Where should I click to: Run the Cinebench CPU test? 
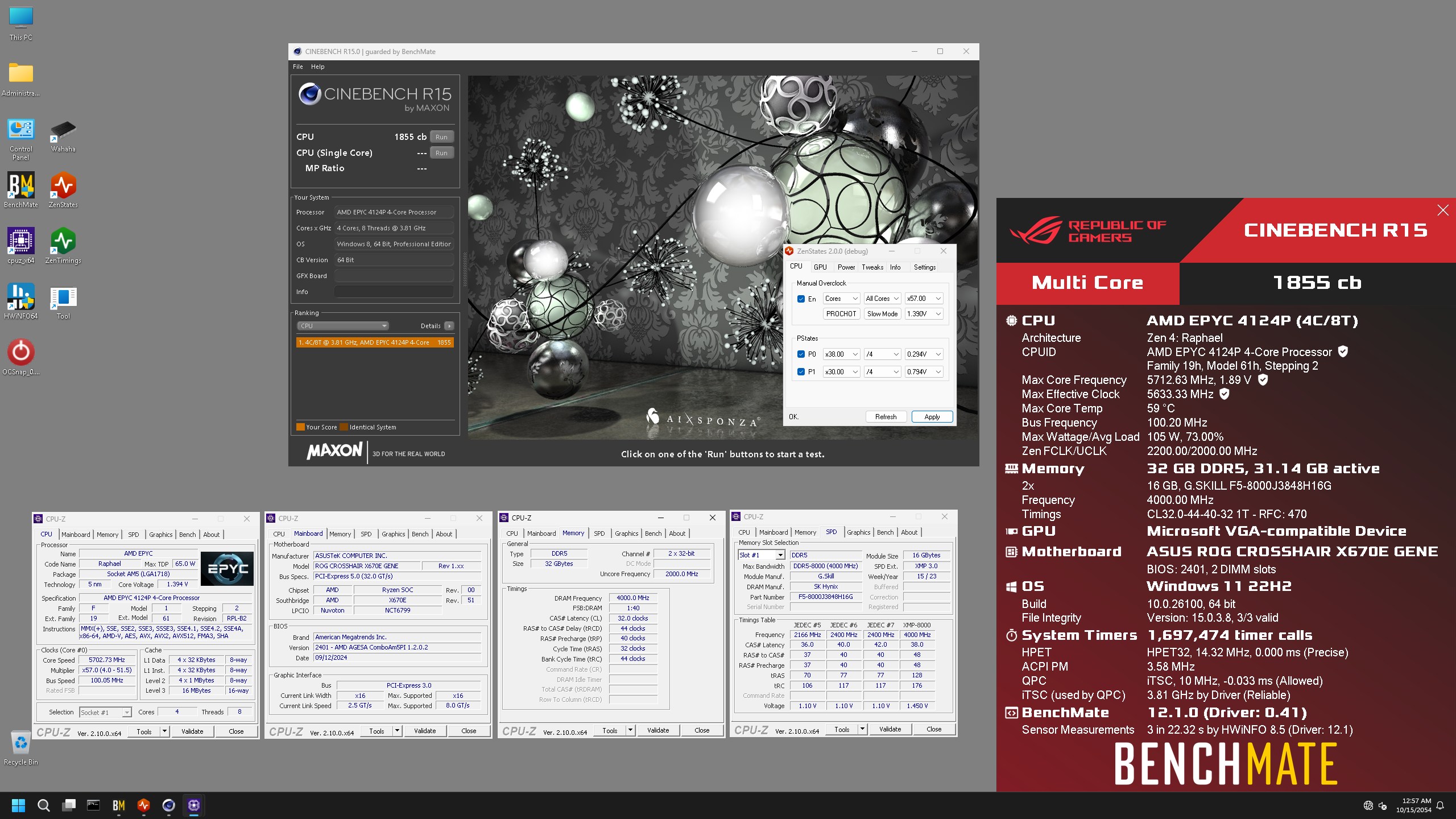(441, 137)
